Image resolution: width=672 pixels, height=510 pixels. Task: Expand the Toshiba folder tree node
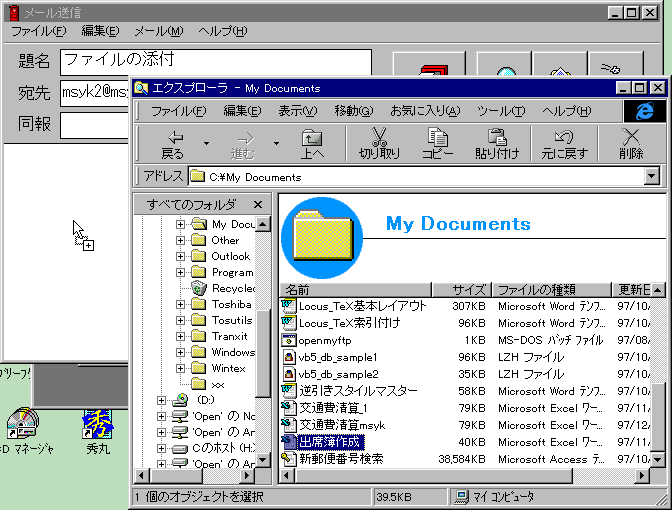[x=181, y=304]
